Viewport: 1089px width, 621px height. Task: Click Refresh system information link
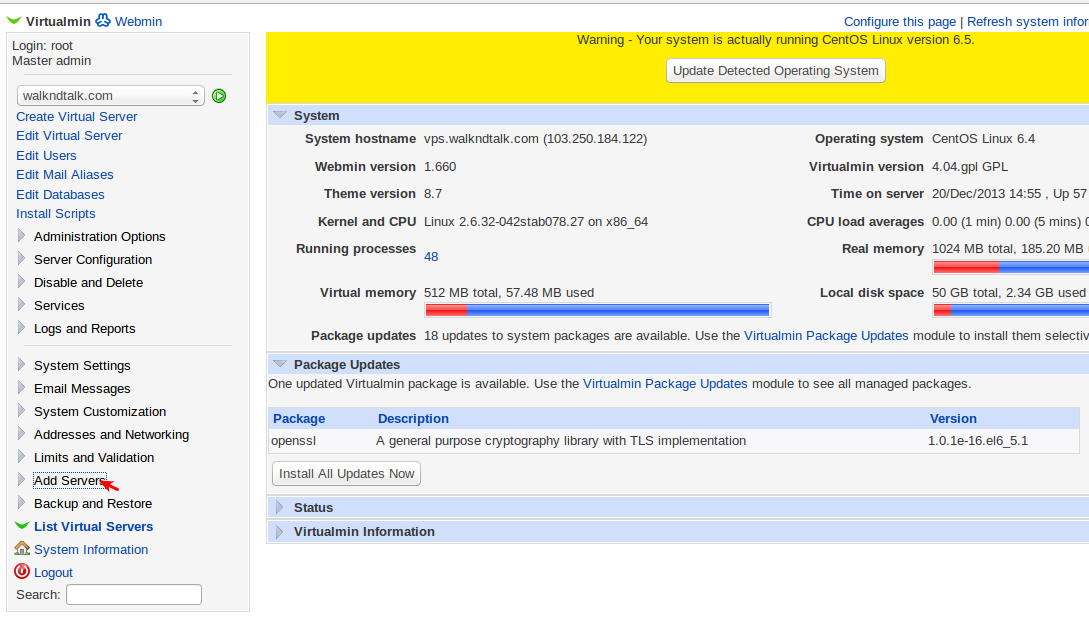click(1028, 22)
